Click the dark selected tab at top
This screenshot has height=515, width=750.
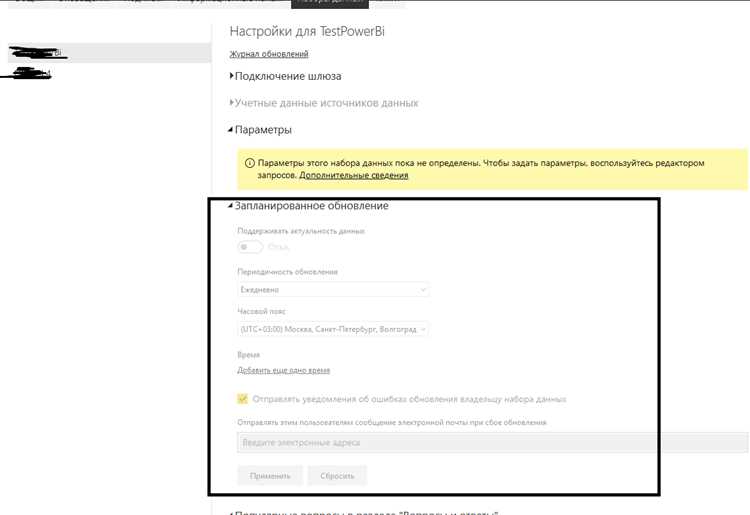pyautogui.click(x=330, y=3)
